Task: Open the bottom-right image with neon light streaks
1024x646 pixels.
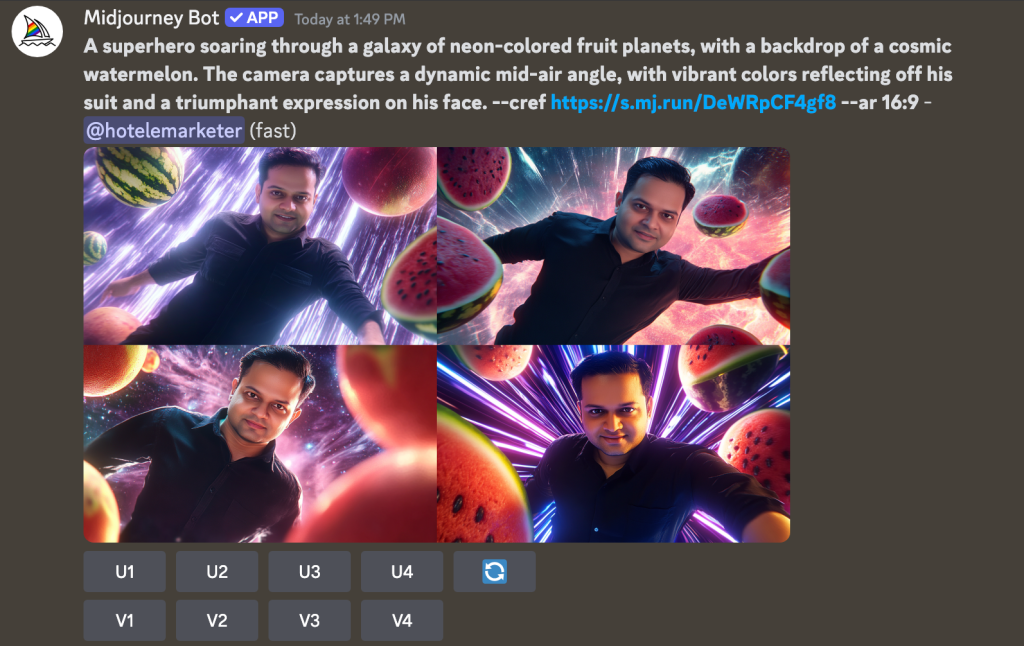Action: [614, 444]
